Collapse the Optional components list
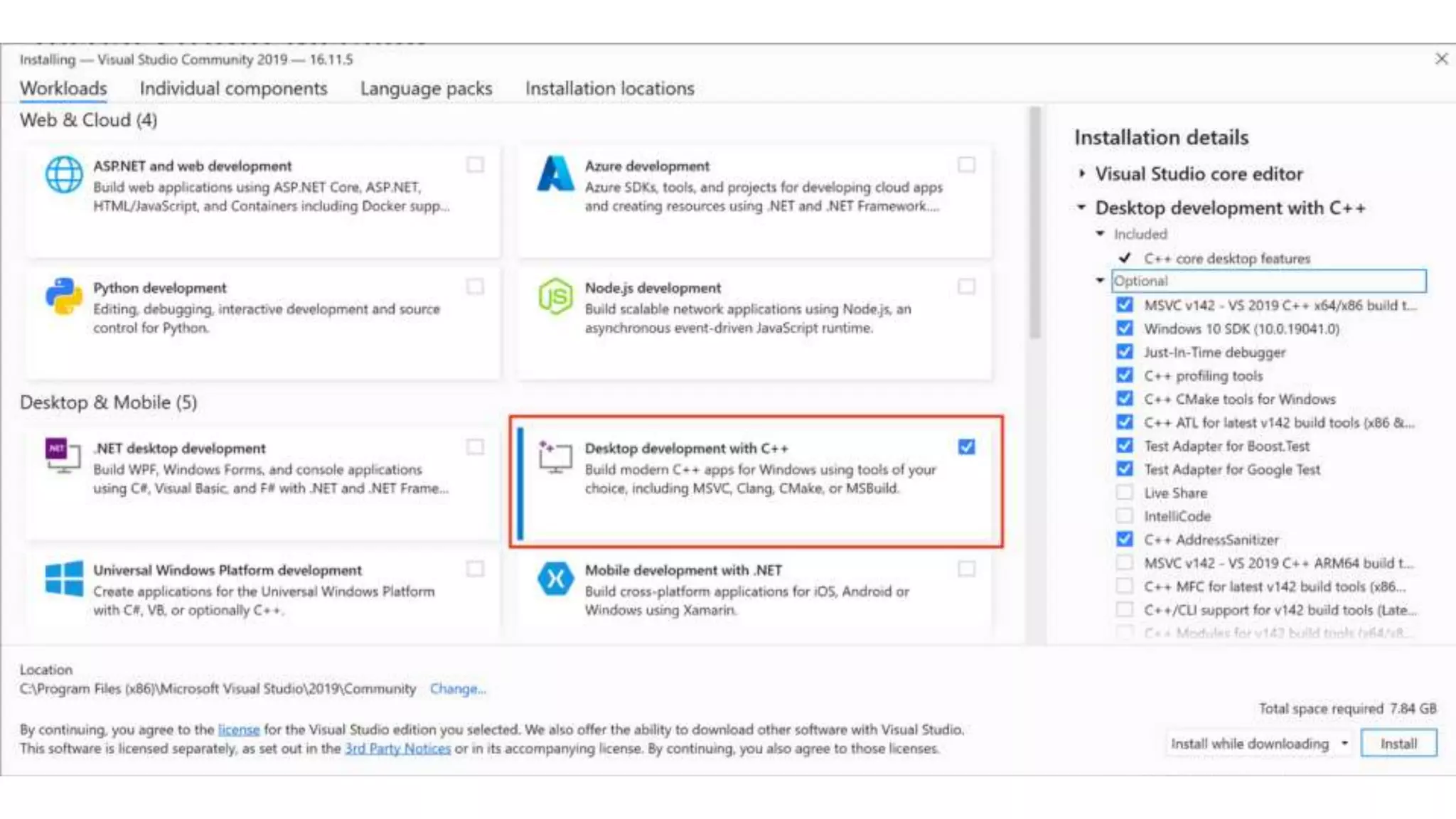The height and width of the screenshot is (819, 1456). click(x=1100, y=281)
